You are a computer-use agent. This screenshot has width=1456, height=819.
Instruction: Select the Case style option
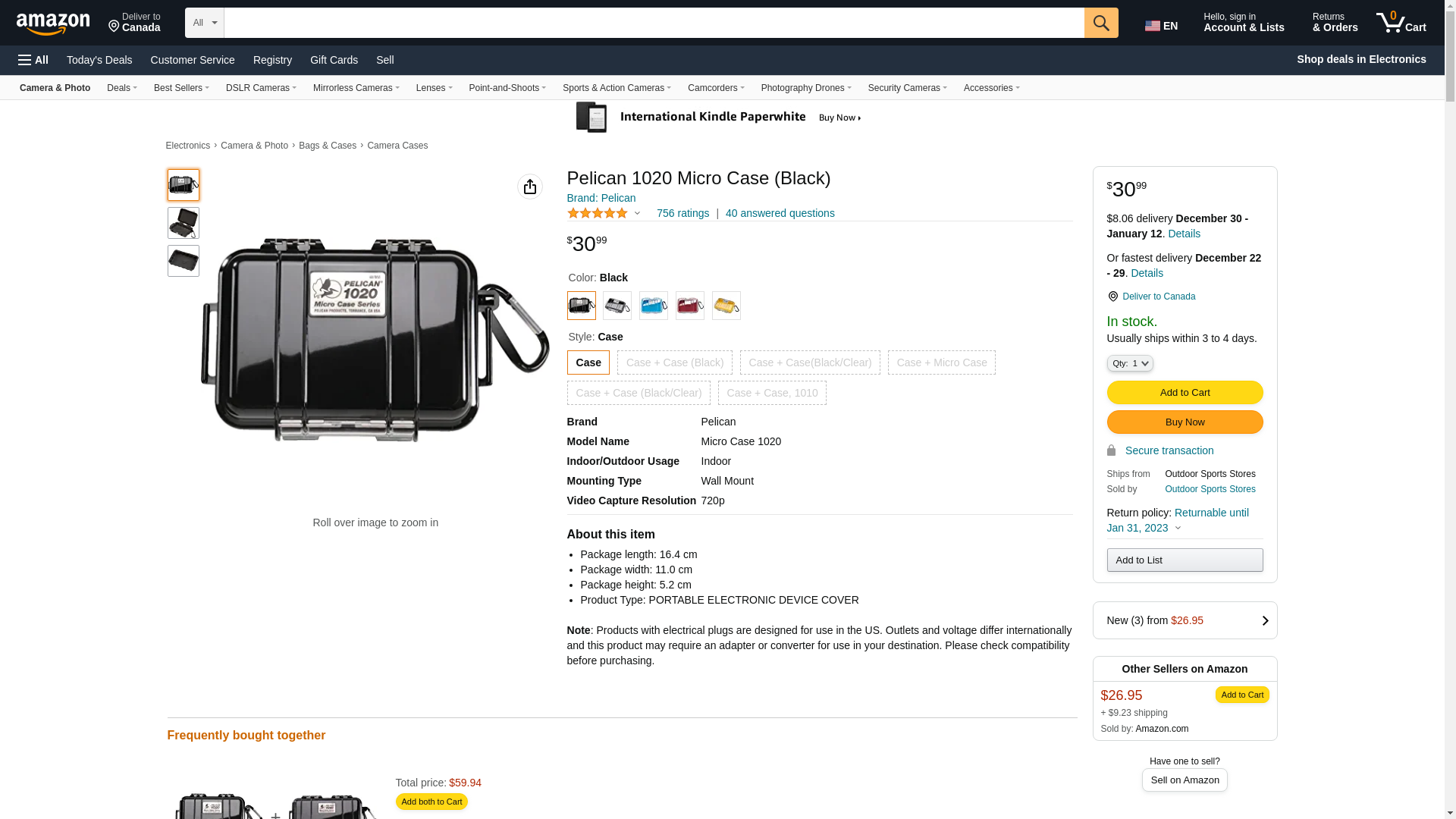pyautogui.click(x=588, y=362)
